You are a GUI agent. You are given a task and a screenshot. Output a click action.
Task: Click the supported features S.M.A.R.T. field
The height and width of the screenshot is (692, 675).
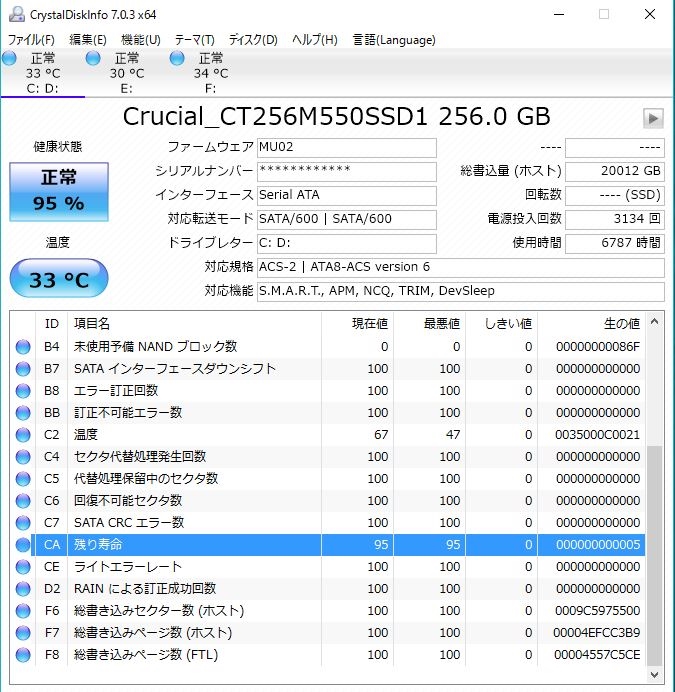(461, 291)
